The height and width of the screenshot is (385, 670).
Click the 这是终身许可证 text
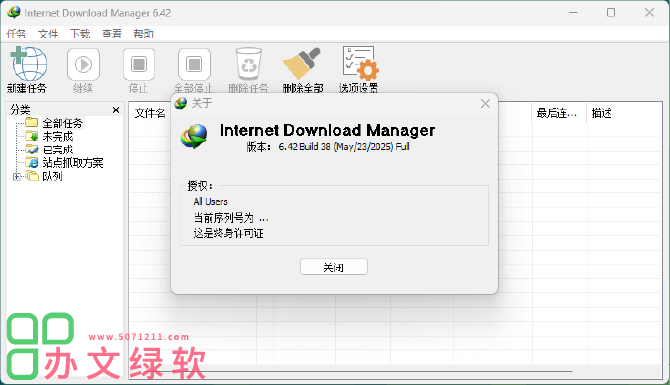pos(228,233)
